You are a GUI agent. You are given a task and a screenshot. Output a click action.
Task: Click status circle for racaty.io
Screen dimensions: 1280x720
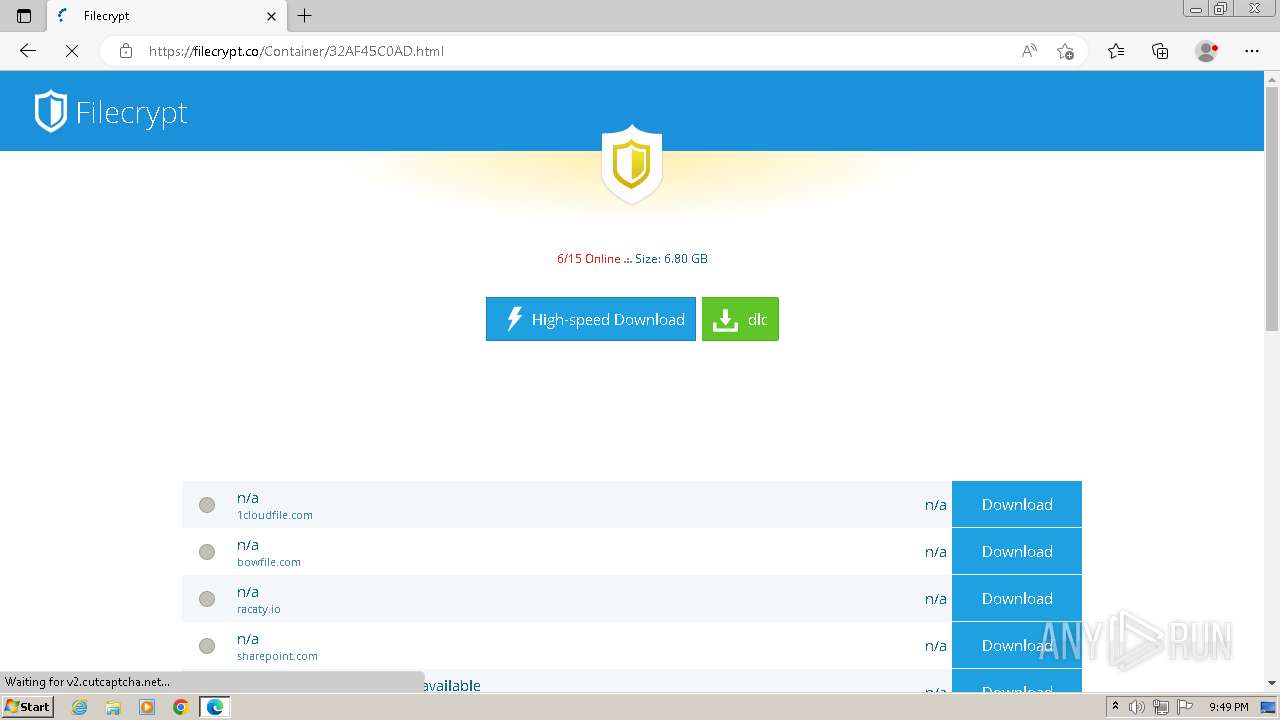point(207,599)
